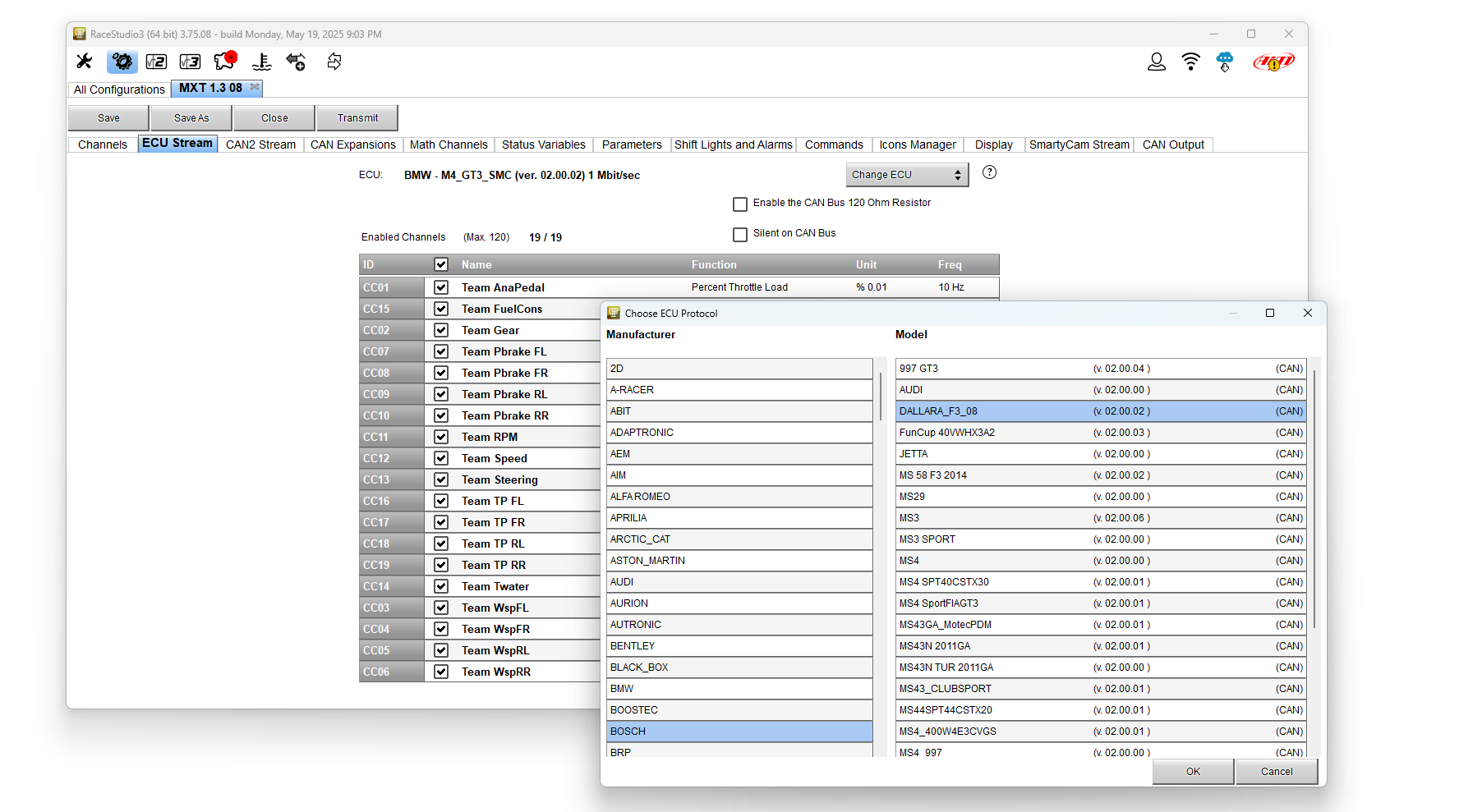Open the Change ECU dropdown
Image resolution: width=1459 pixels, height=812 pixels.
point(907,175)
